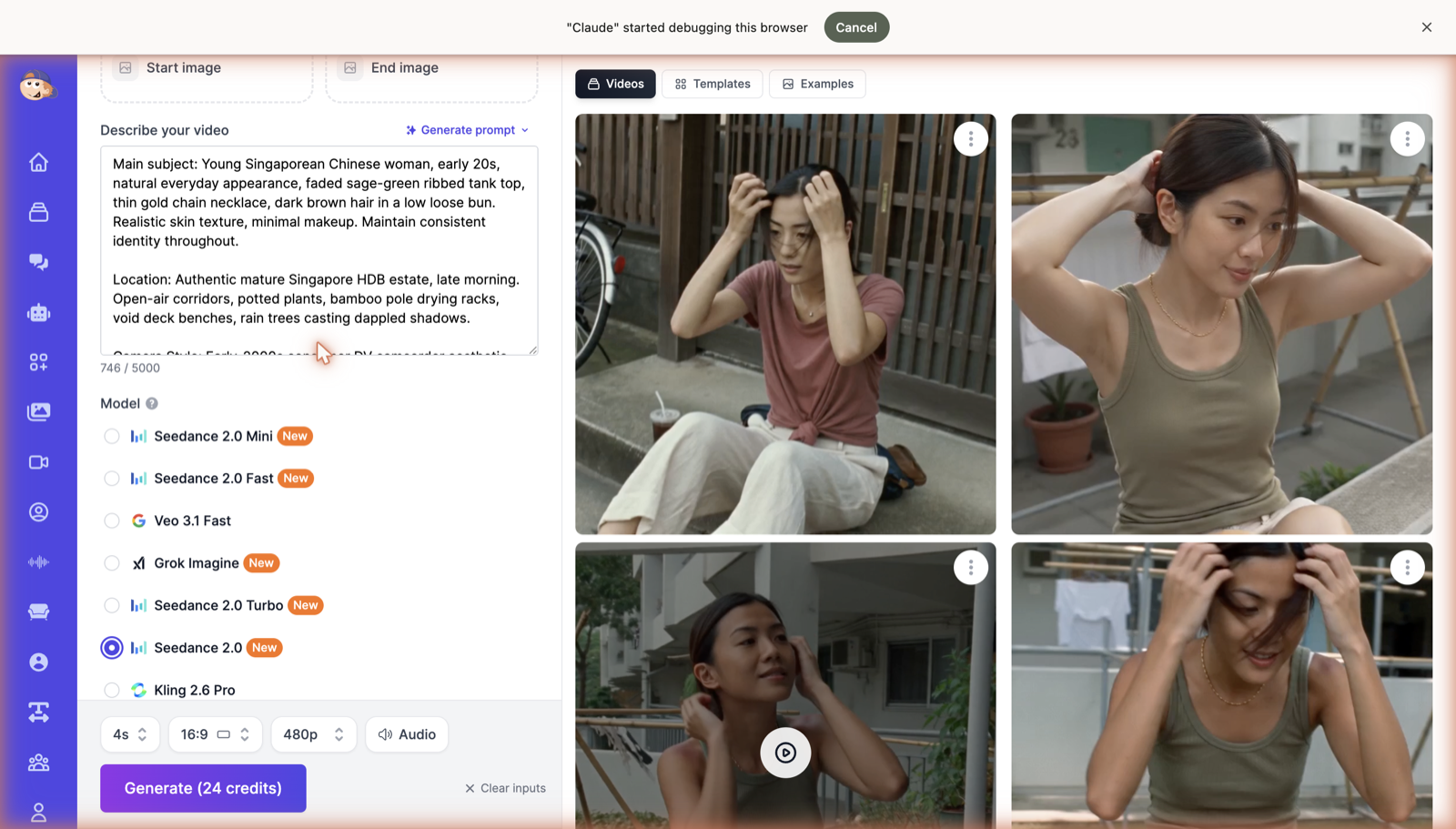Select the Grok Imagine model

click(112, 563)
